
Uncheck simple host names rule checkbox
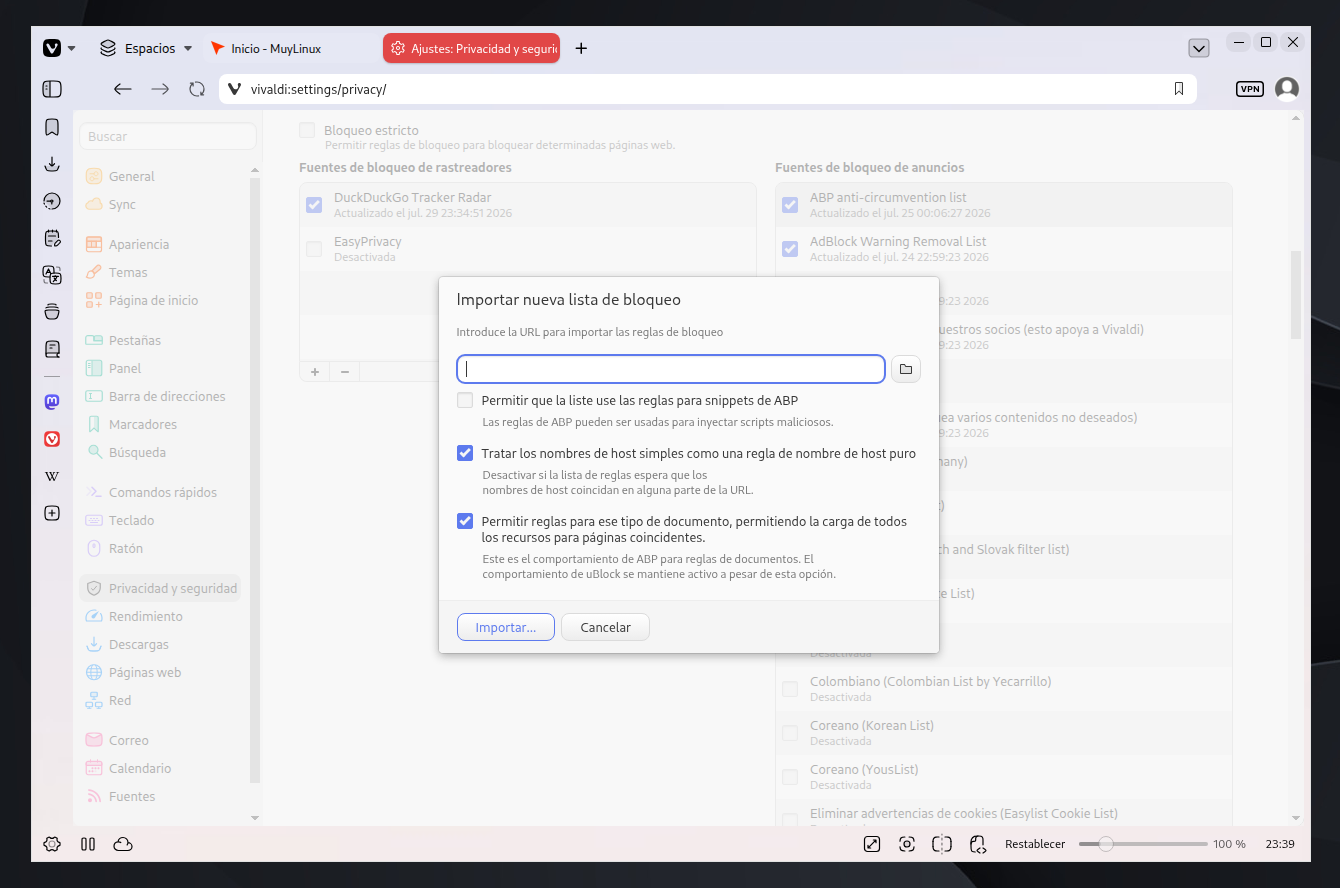coord(465,453)
